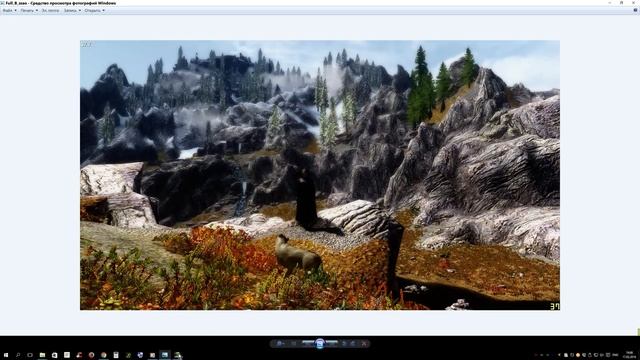Delete the photo with red X
The image size is (640, 360).
364,344
